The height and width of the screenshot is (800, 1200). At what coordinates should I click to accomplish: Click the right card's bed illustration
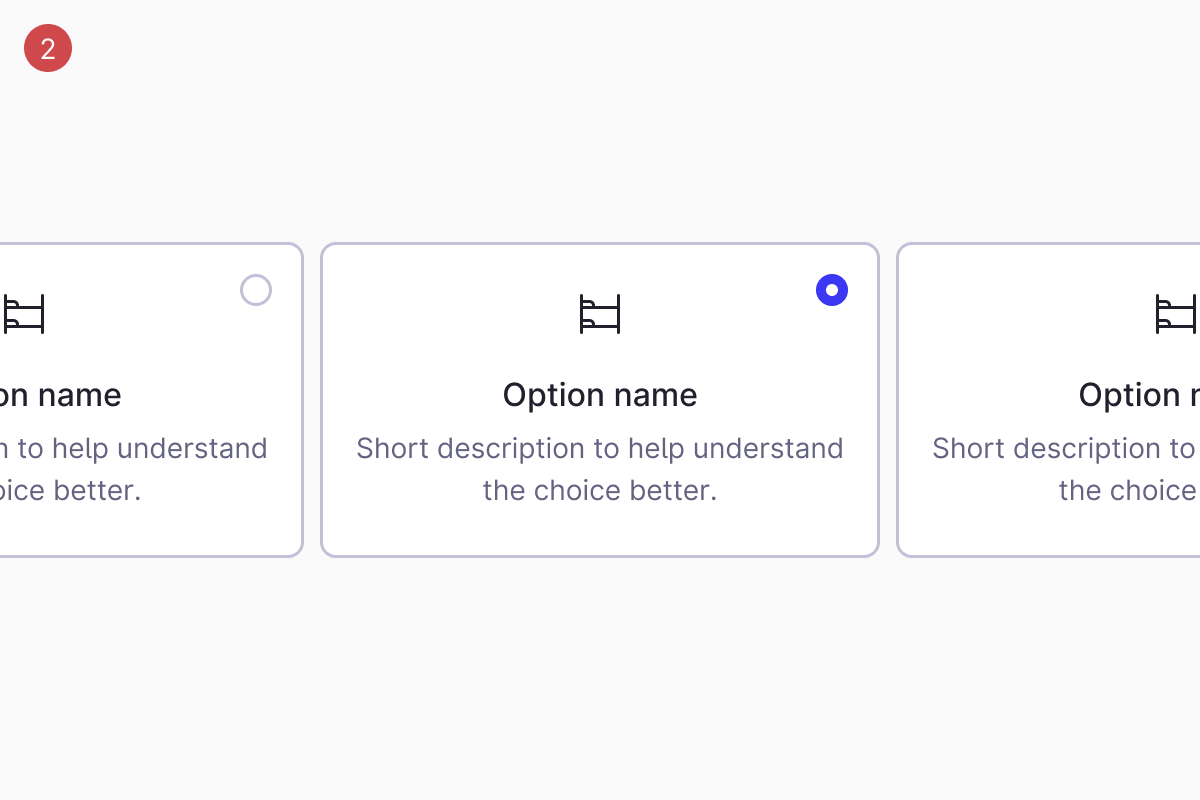coord(1176,313)
